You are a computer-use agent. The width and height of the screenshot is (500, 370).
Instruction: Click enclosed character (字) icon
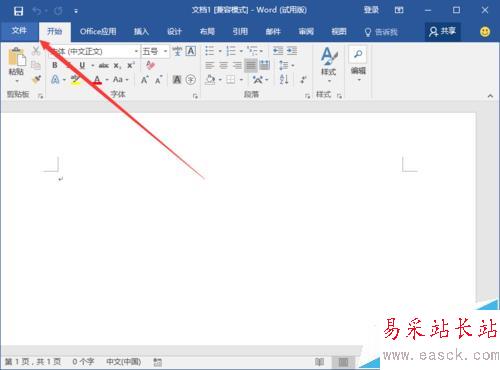point(191,80)
